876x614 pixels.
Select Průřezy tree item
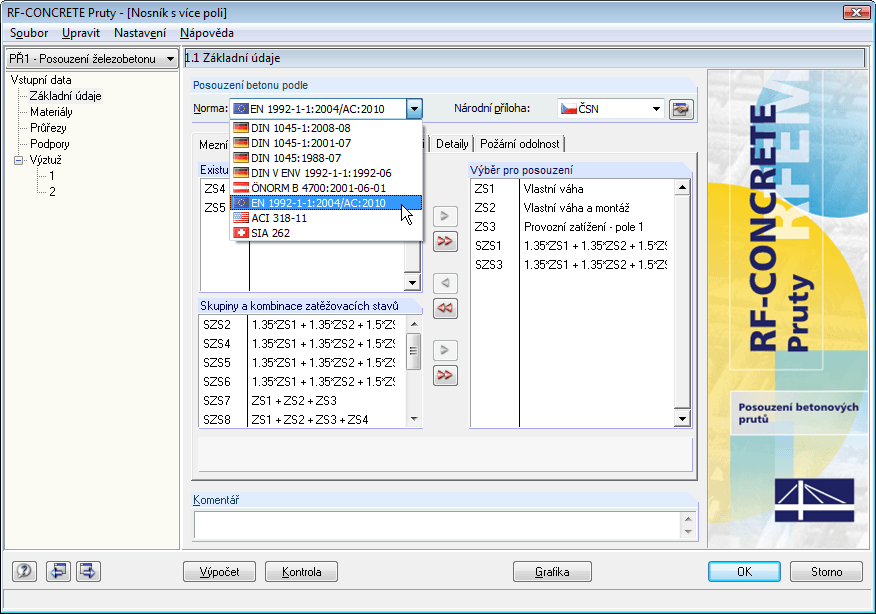click(48, 128)
